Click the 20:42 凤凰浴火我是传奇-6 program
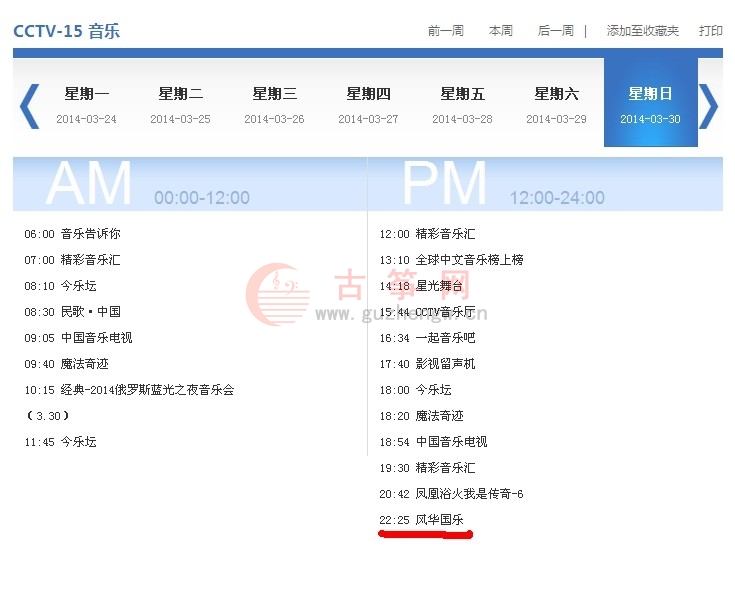 [451, 494]
